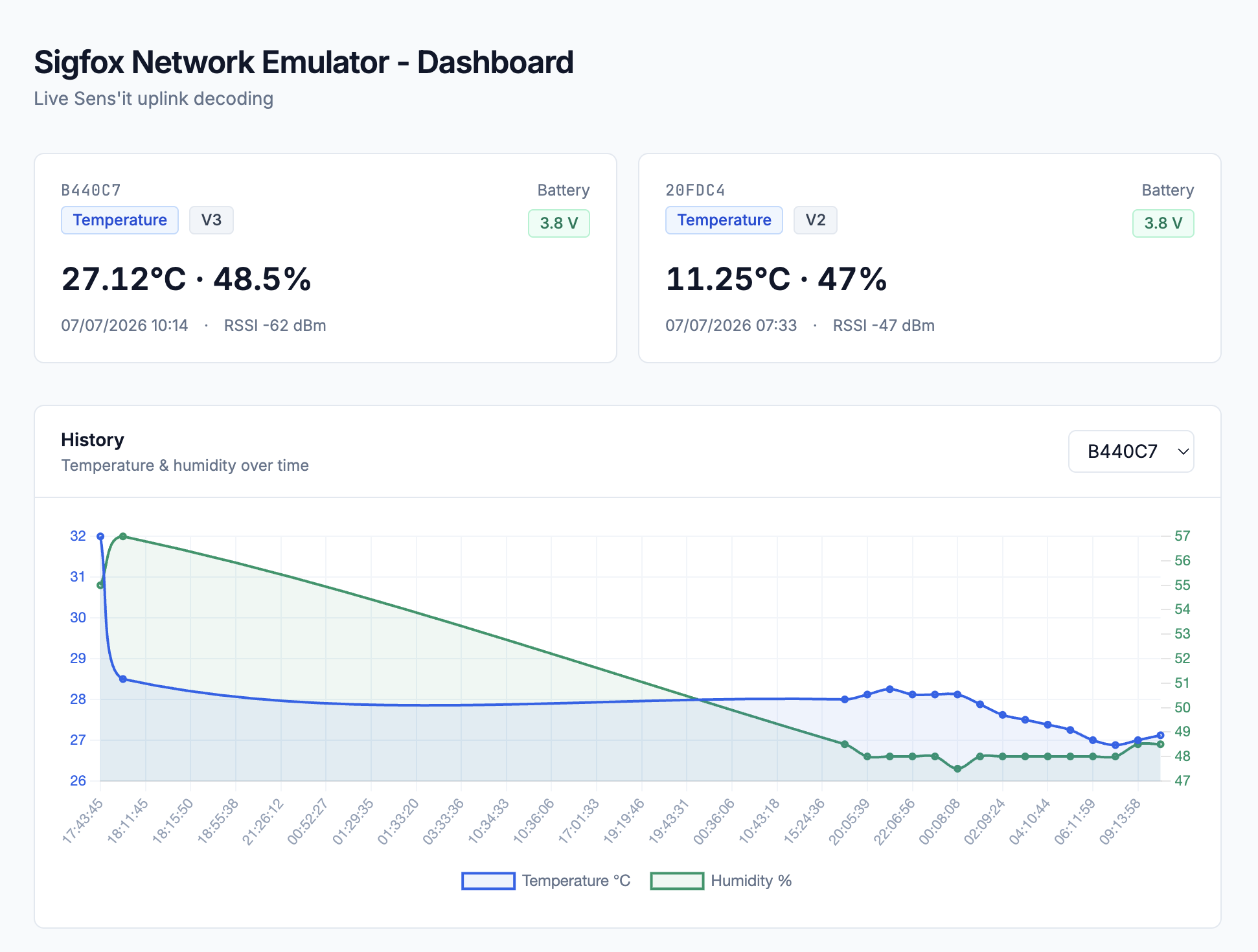Click Temperature °C legend label
Screen dimensions: 1258x952
(x=577, y=881)
